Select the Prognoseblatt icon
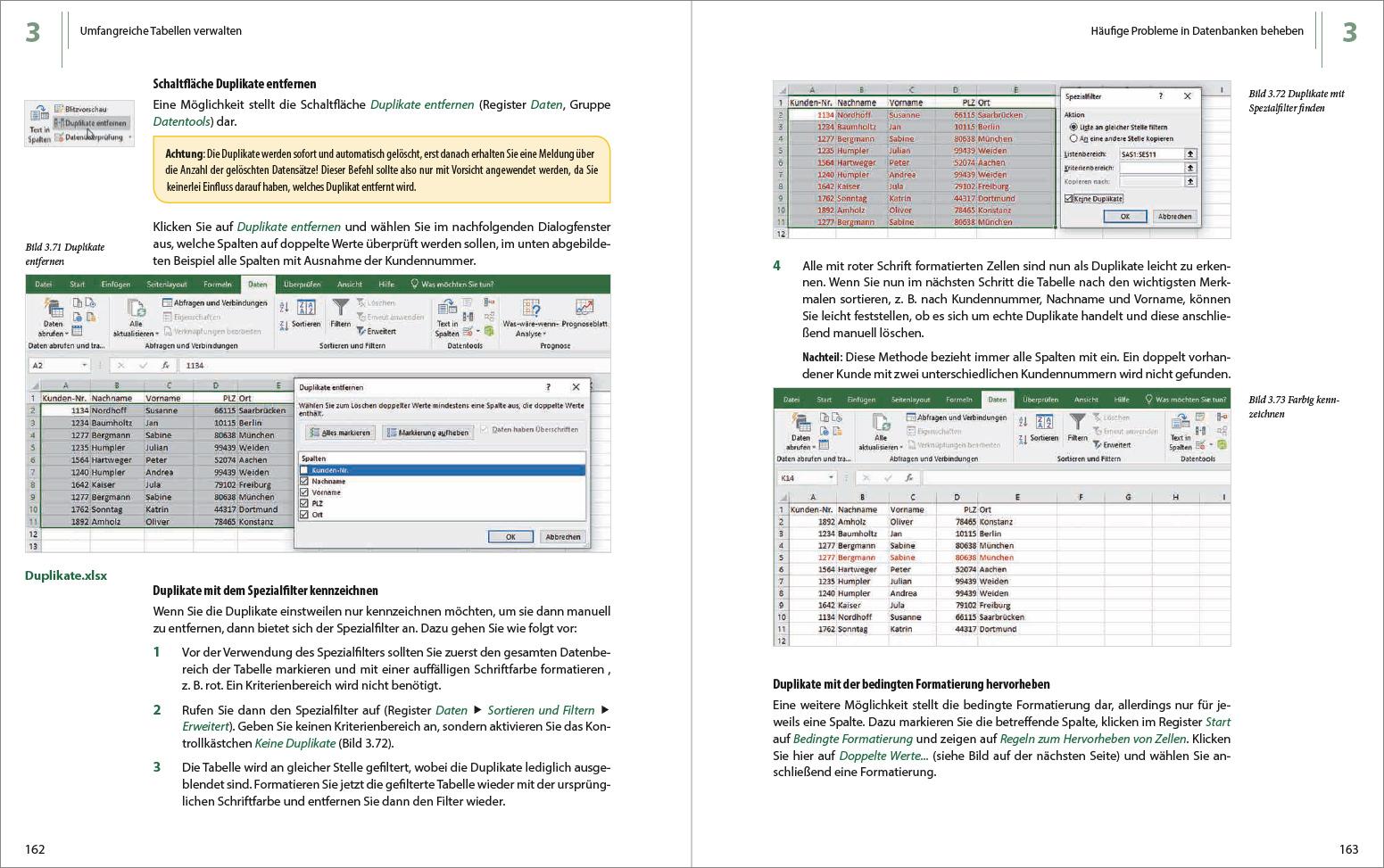 click(584, 308)
